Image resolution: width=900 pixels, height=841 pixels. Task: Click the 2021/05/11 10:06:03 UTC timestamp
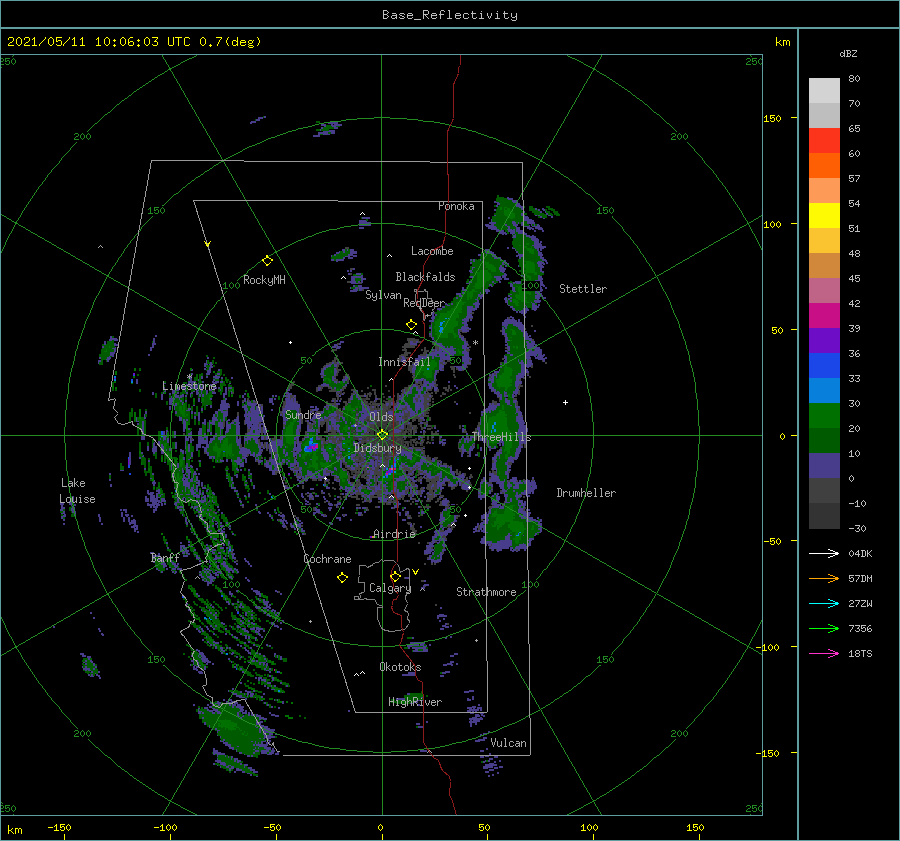134,42
